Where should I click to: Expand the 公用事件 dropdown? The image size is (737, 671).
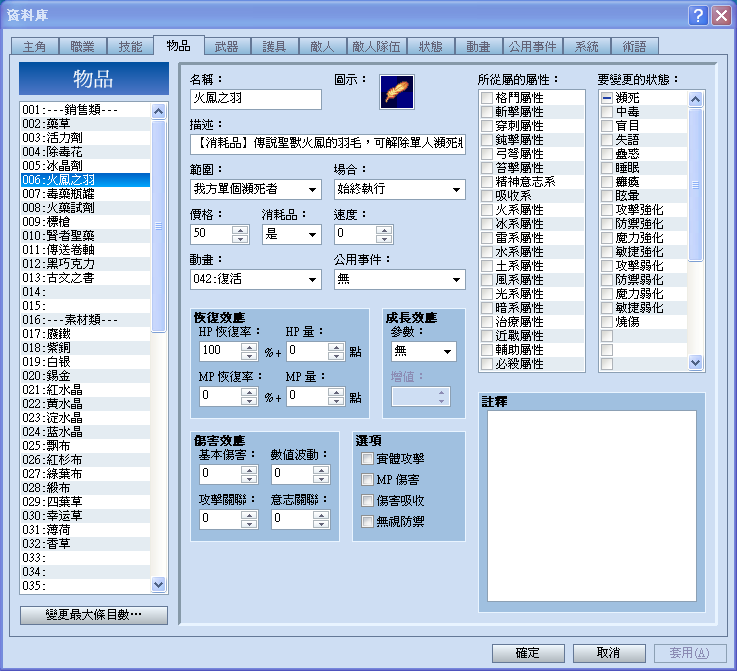pos(400,279)
